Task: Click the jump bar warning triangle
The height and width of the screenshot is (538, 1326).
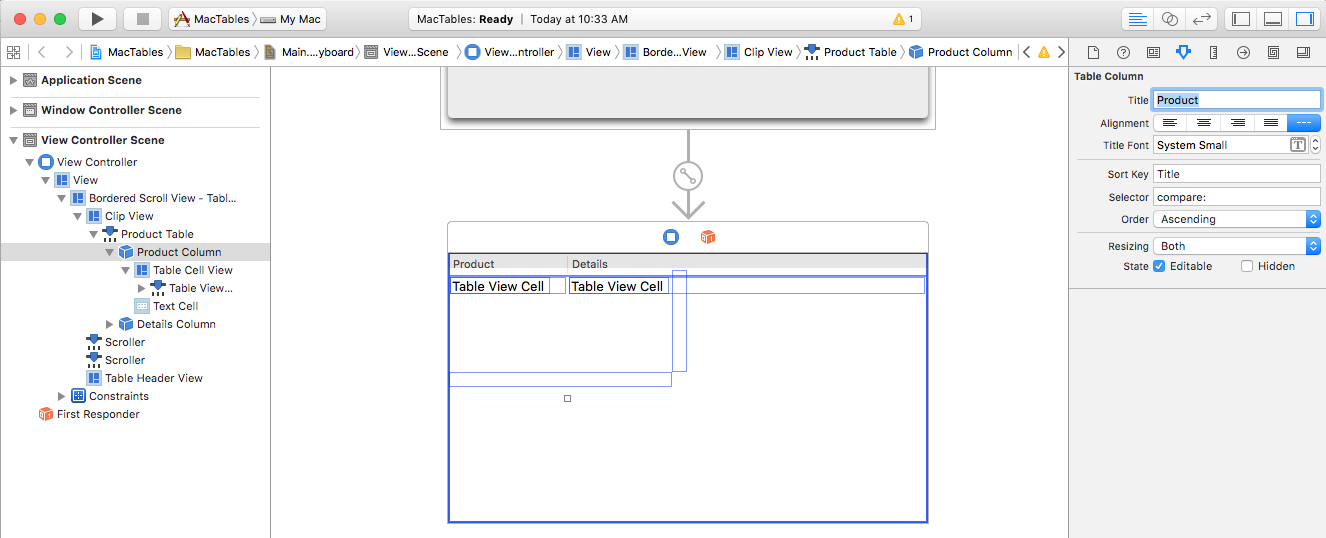Action: point(1044,52)
